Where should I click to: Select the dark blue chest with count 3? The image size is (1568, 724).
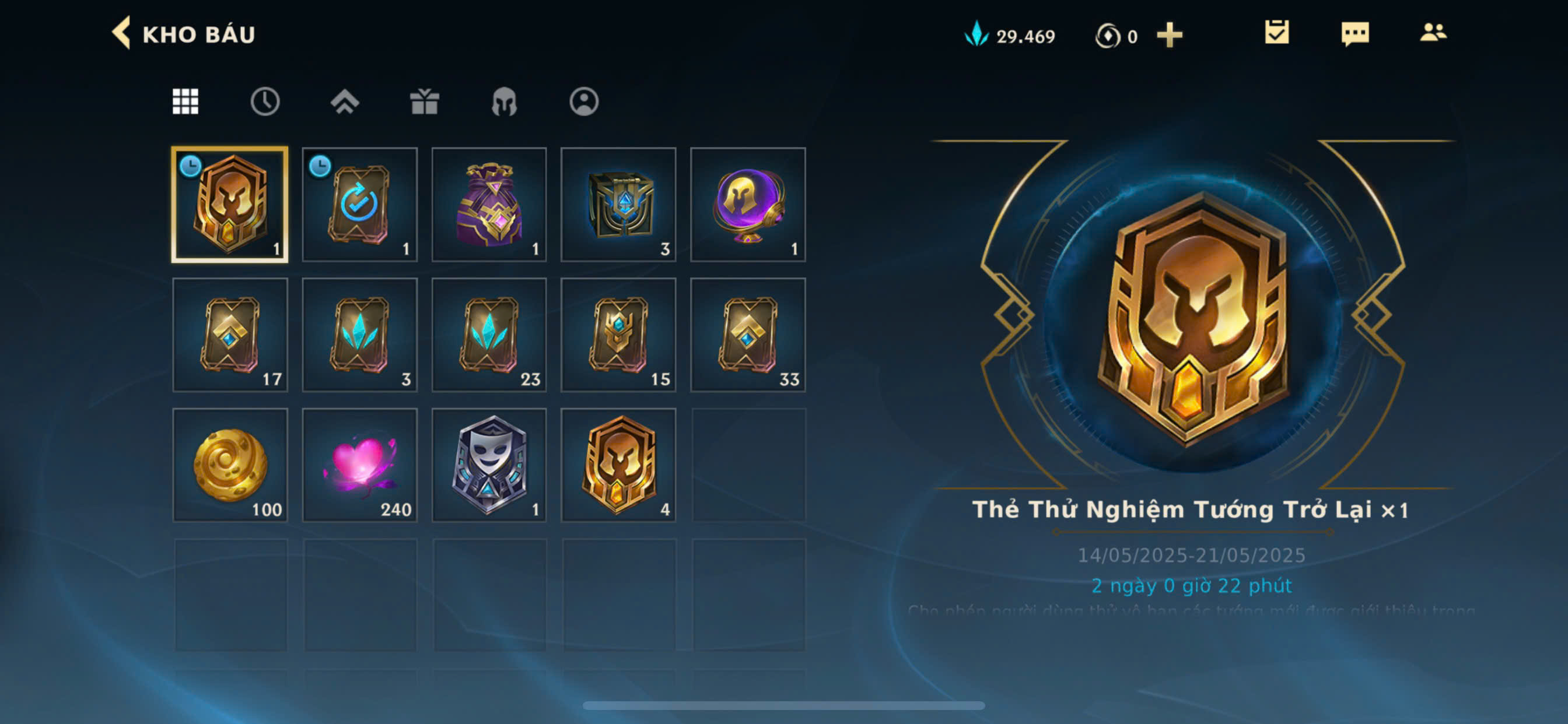point(618,205)
